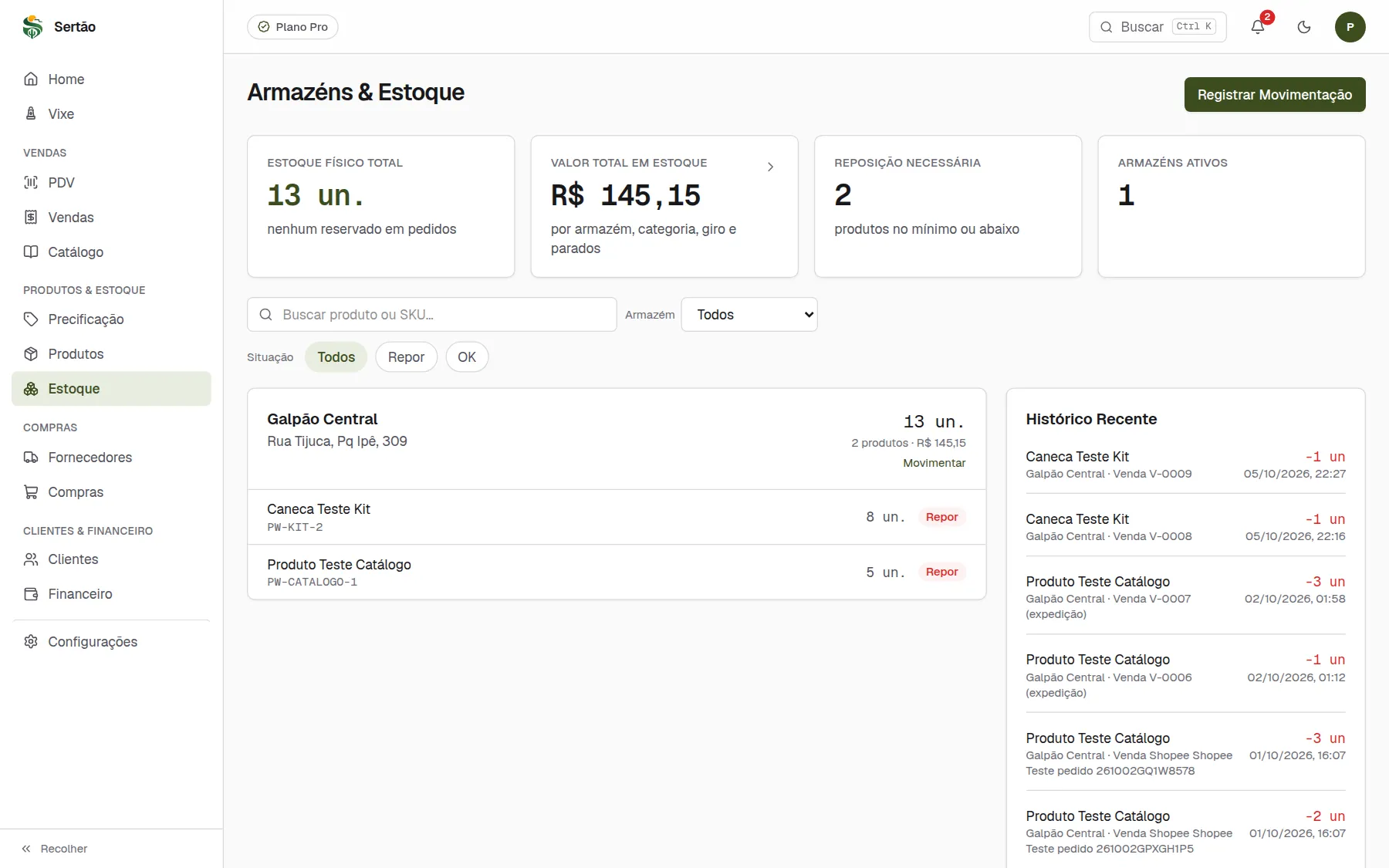1389x868 pixels.
Task: Click the Home icon in sidebar
Action: 31,79
